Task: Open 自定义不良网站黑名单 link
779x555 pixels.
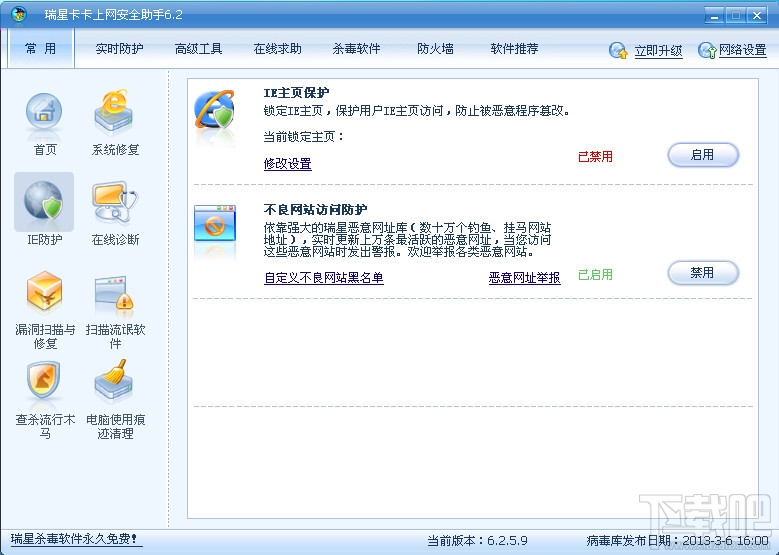Action: click(323, 277)
